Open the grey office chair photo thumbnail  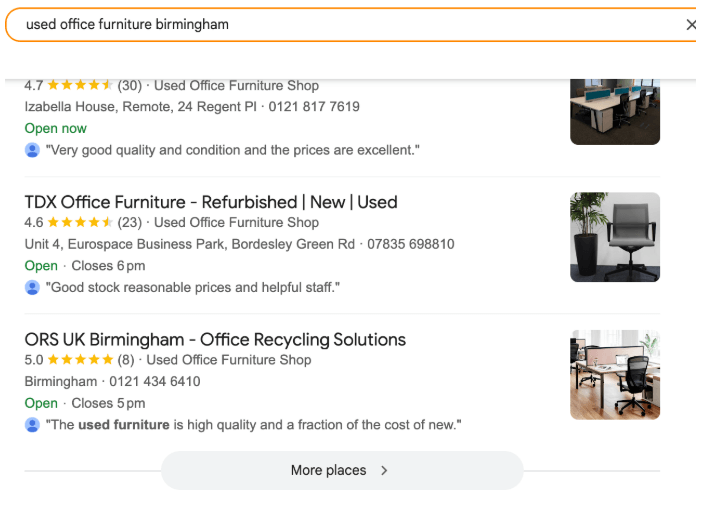pos(614,237)
